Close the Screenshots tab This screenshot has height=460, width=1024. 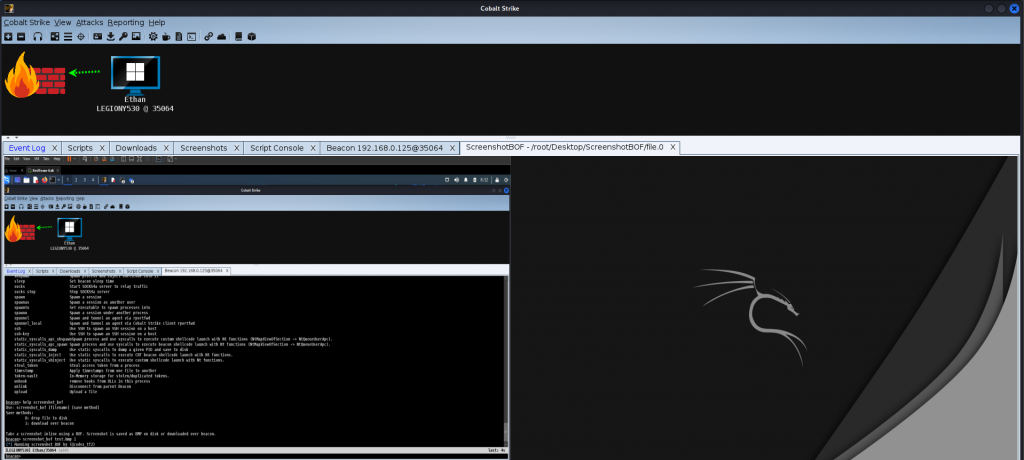[236, 148]
